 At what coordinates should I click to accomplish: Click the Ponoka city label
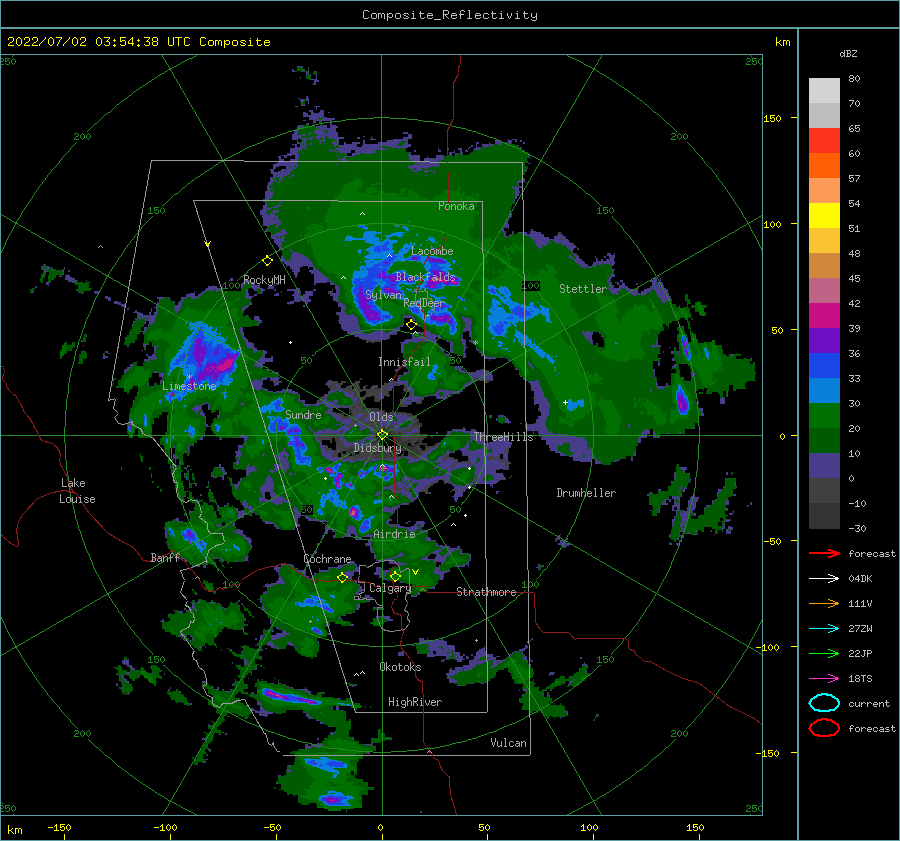click(x=456, y=206)
